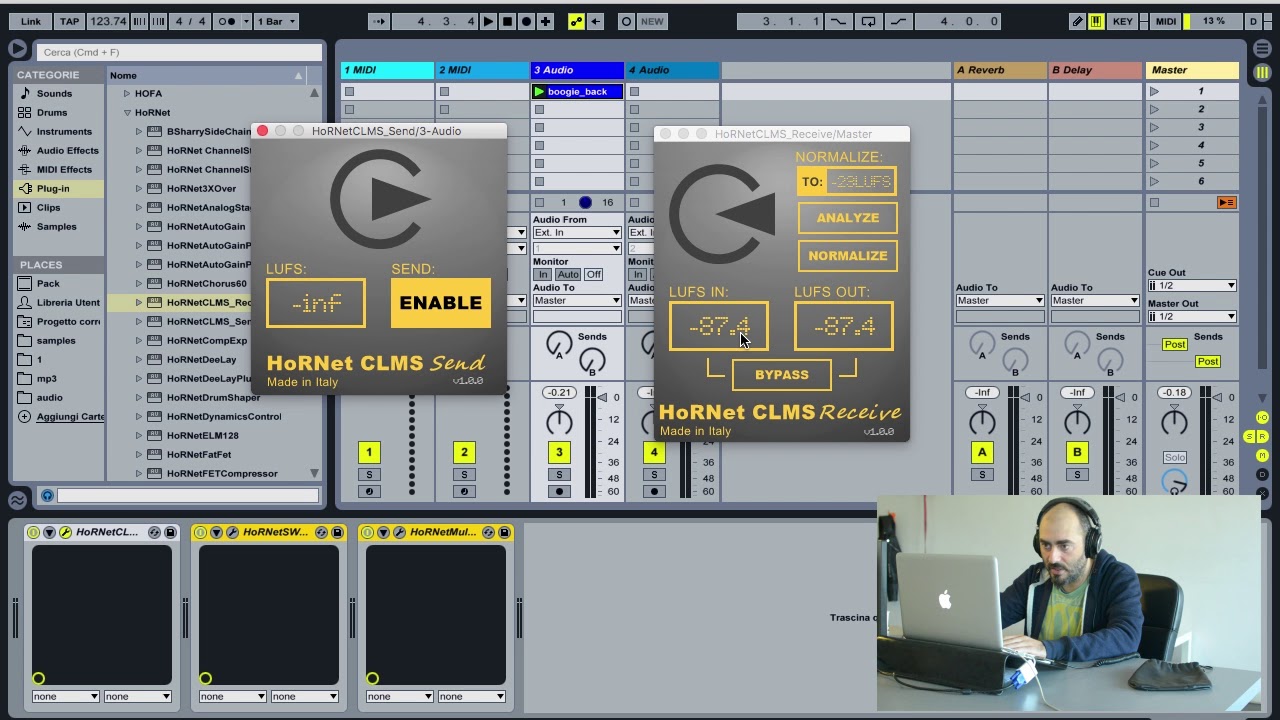
Task: Toggle Draw Mode pencil icon
Action: point(1077,21)
